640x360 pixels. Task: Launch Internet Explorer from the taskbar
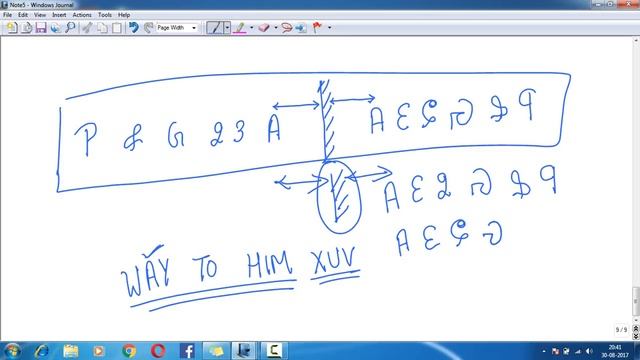point(42,351)
